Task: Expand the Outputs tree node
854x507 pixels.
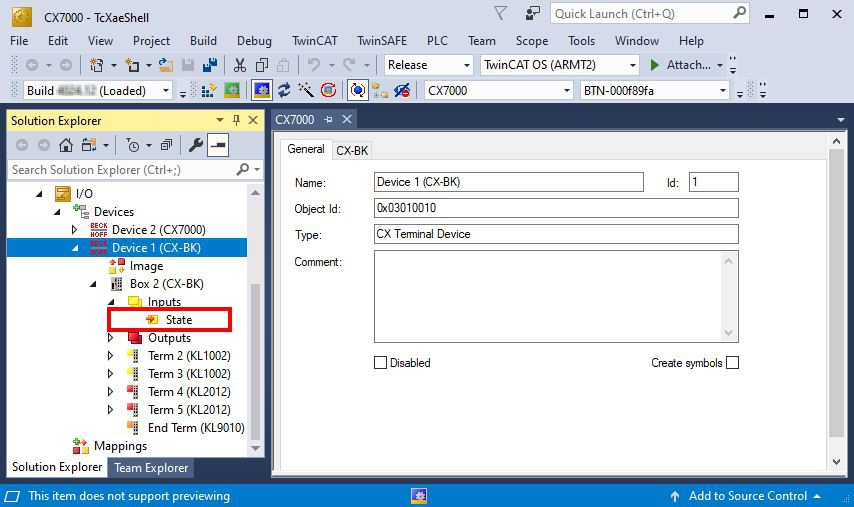Action: point(111,338)
